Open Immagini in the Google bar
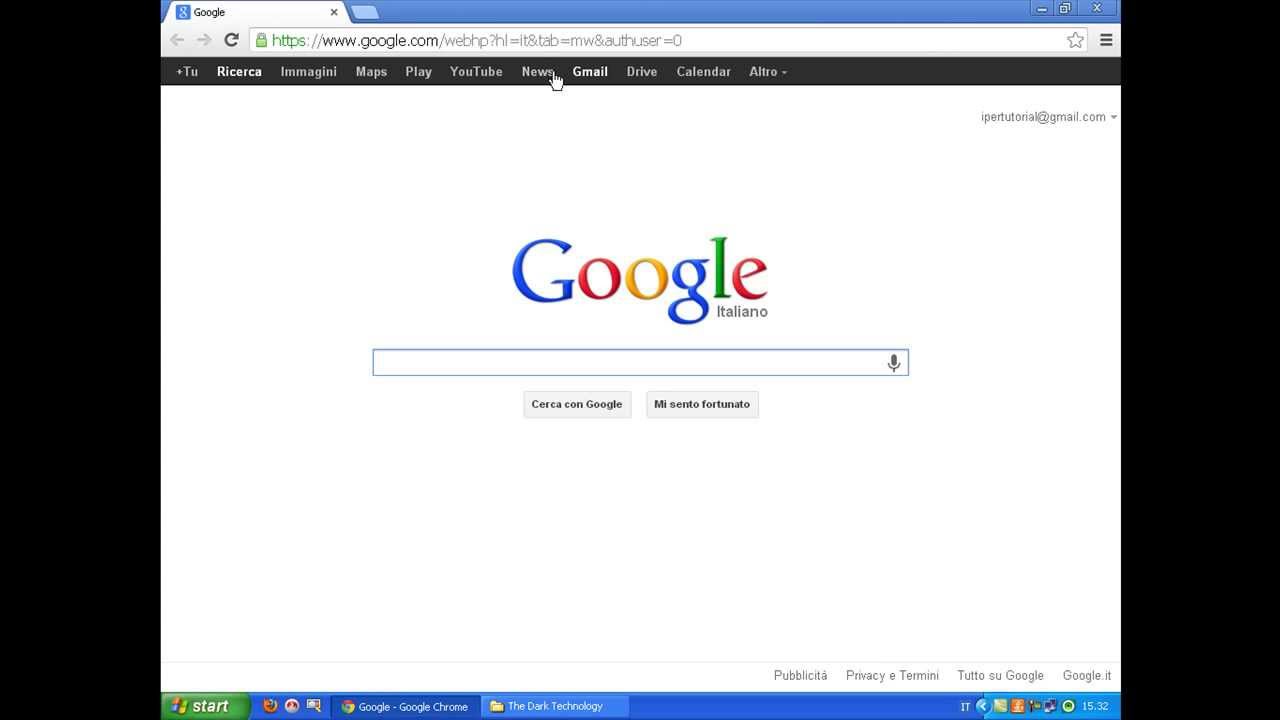This screenshot has width=1280, height=720. click(308, 72)
